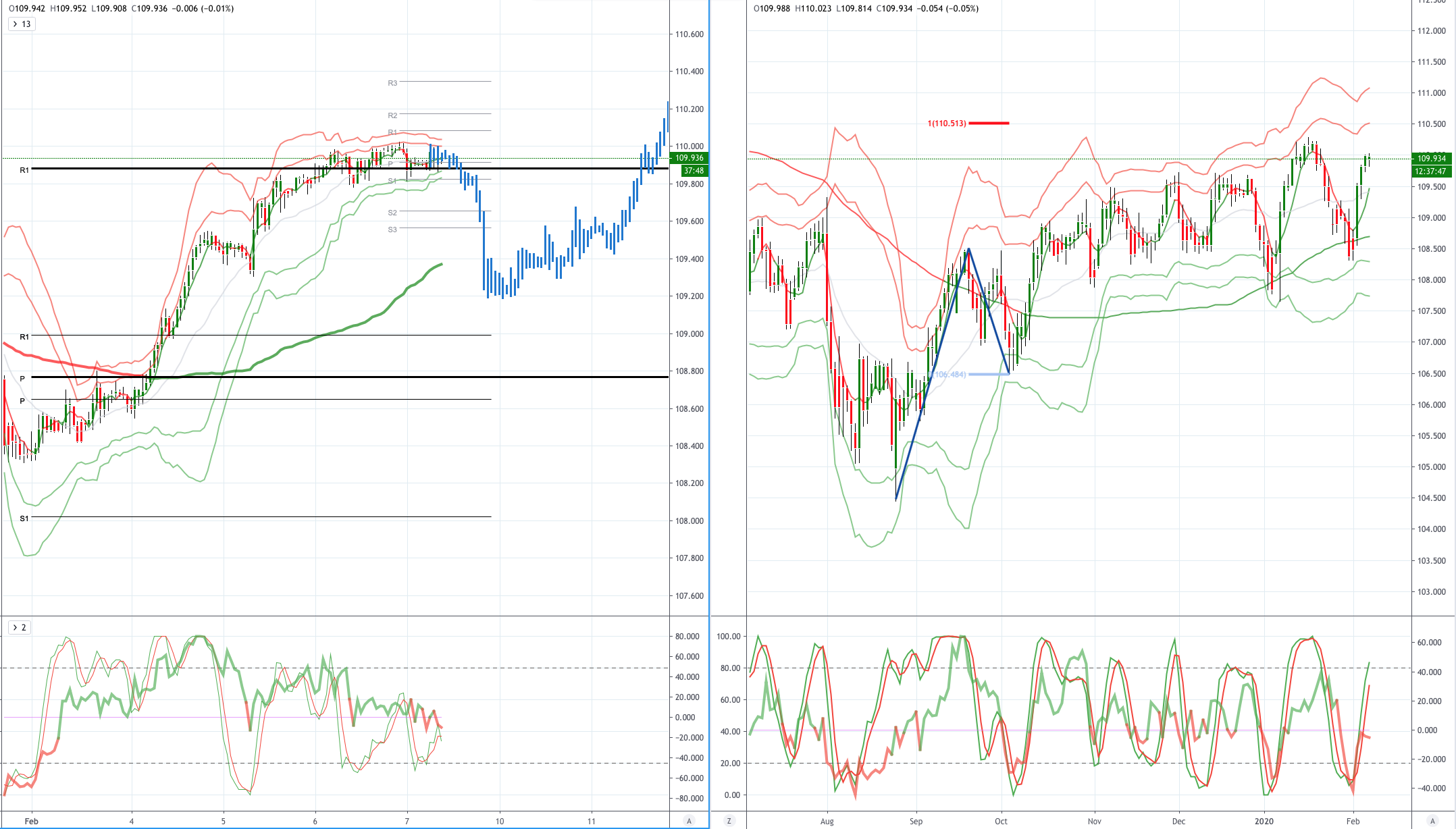Select the black R1 label near the 109.000 level
Image resolution: width=1456 pixels, height=829 pixels.
pyautogui.click(x=24, y=336)
